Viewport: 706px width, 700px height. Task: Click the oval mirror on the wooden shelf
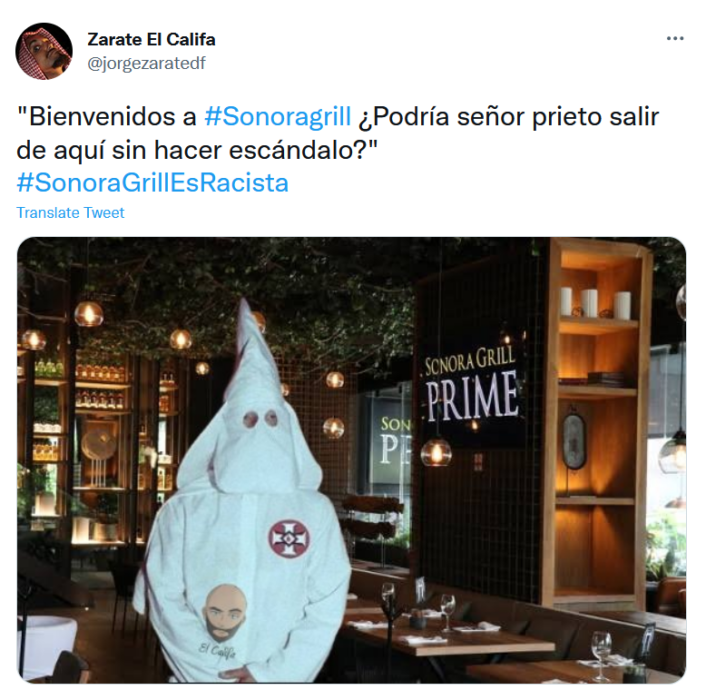[x=574, y=441]
